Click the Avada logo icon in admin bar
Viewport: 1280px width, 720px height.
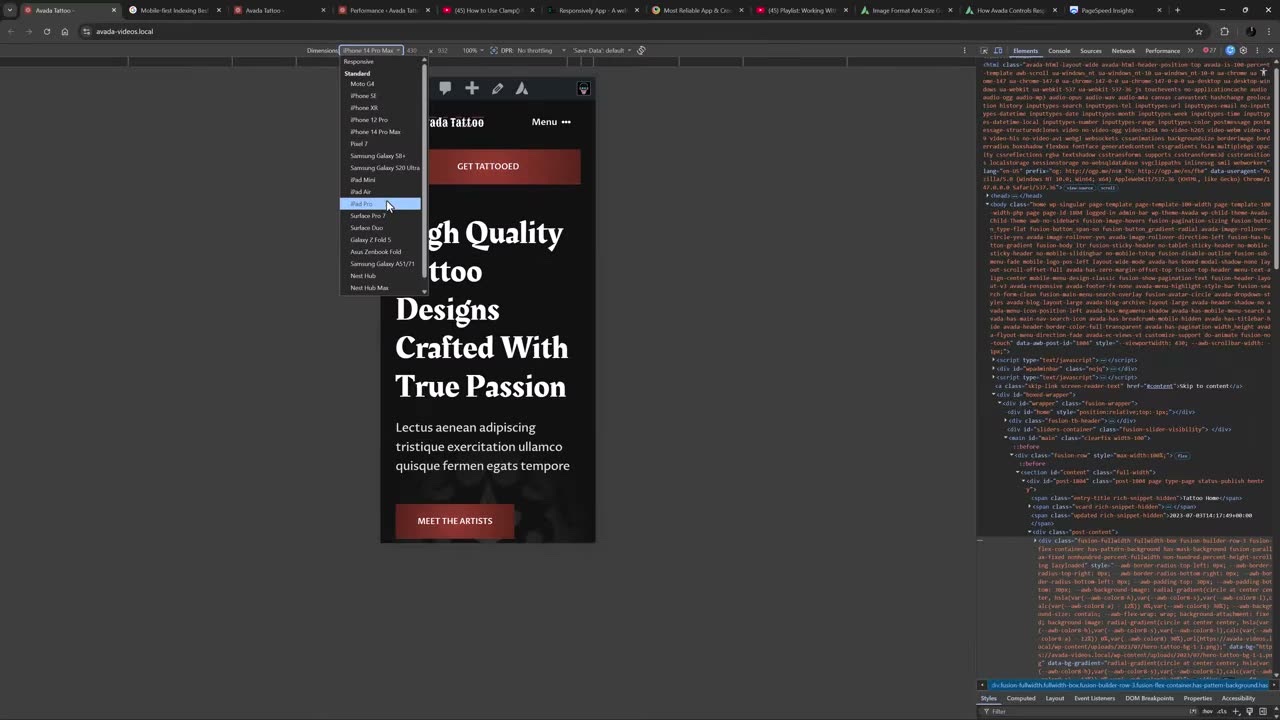[x=522, y=88]
